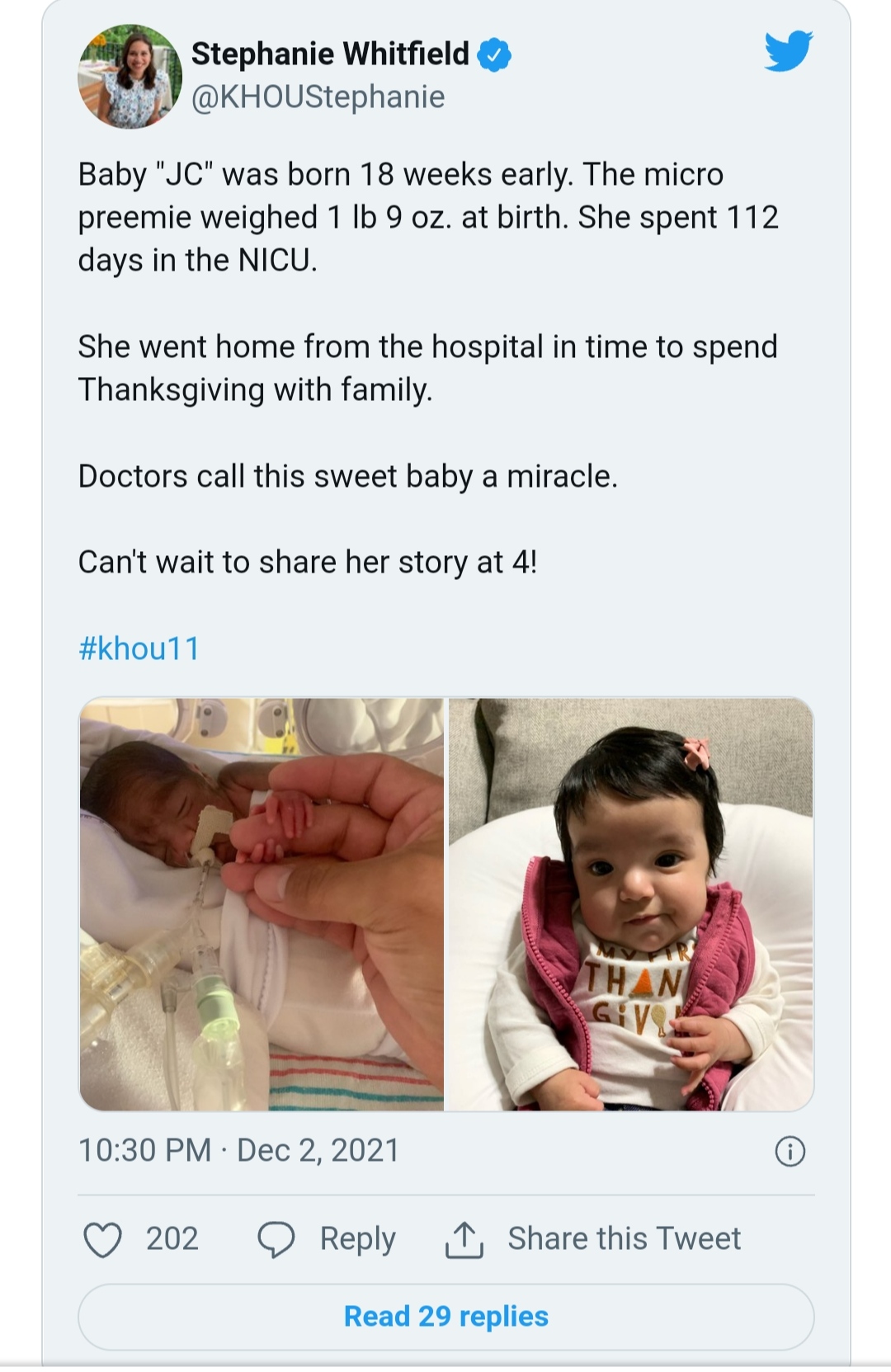Click the "Can't wait to share her story" line

click(307, 563)
